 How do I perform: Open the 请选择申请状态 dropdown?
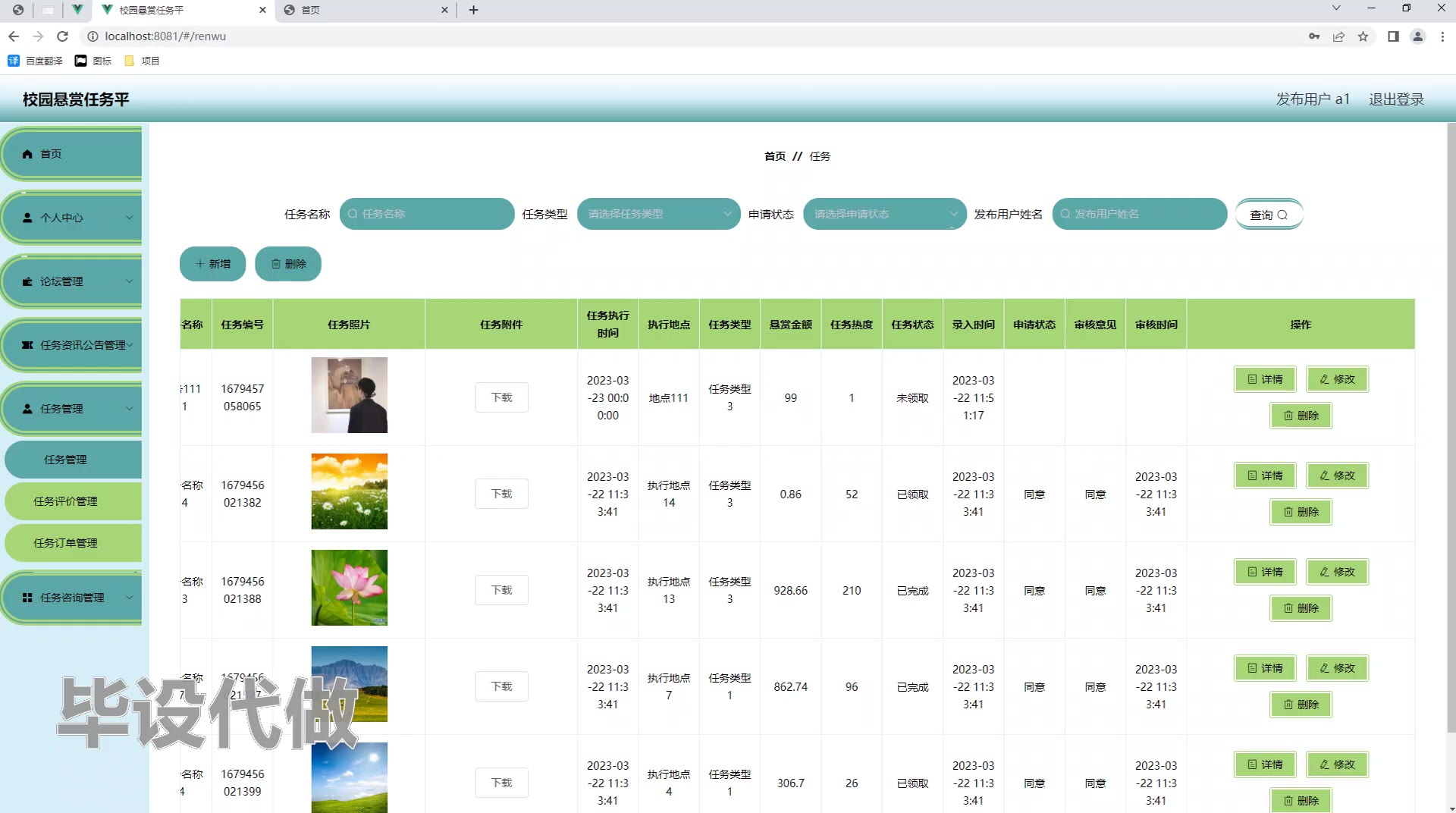883,214
